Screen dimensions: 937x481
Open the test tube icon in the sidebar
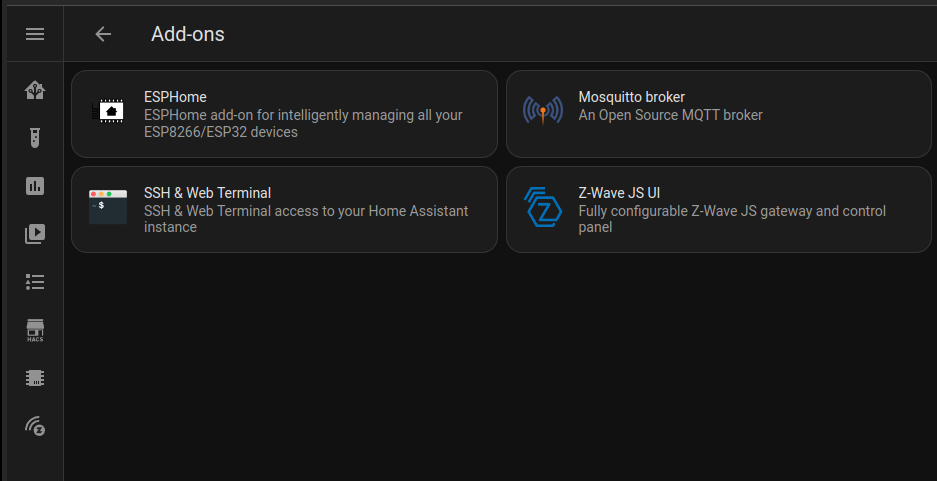(35, 138)
